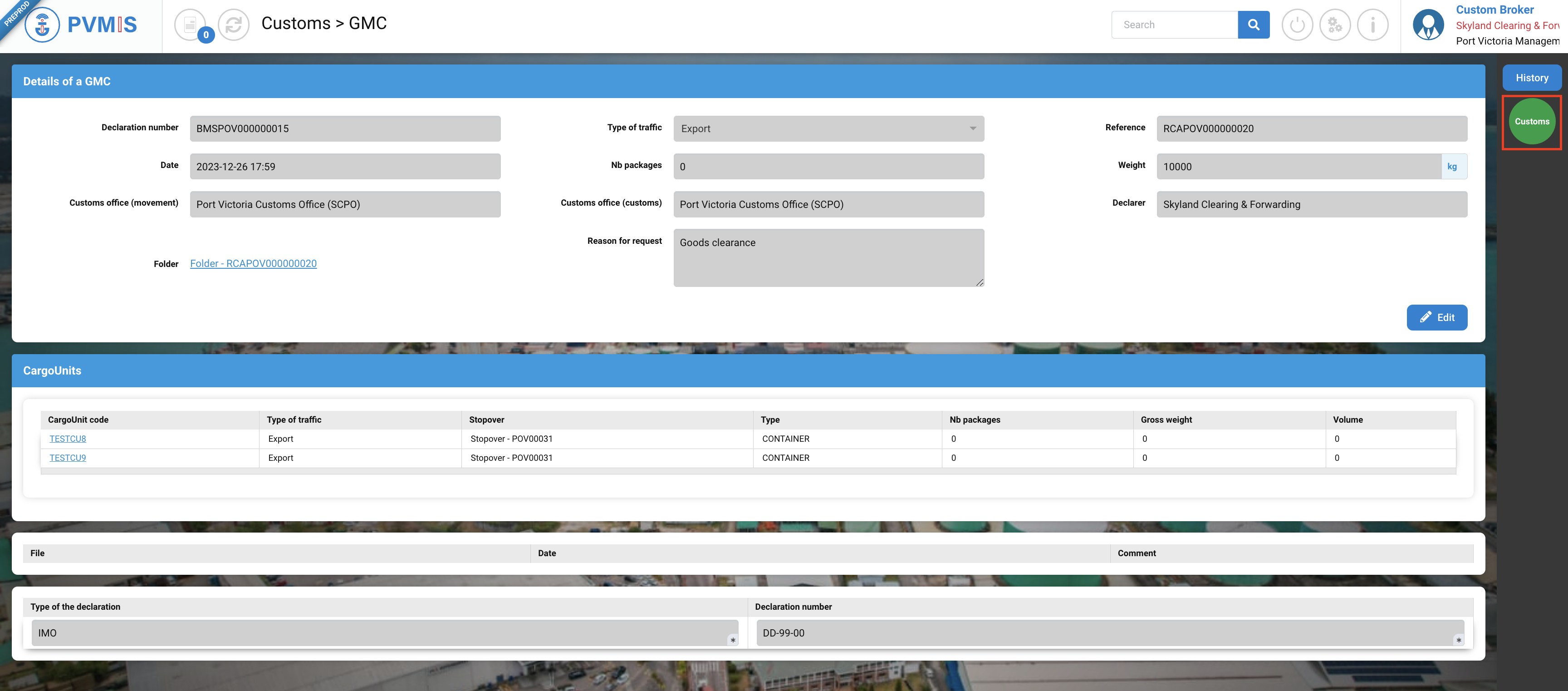
Task: Click the user profile avatar
Action: 1428,25
